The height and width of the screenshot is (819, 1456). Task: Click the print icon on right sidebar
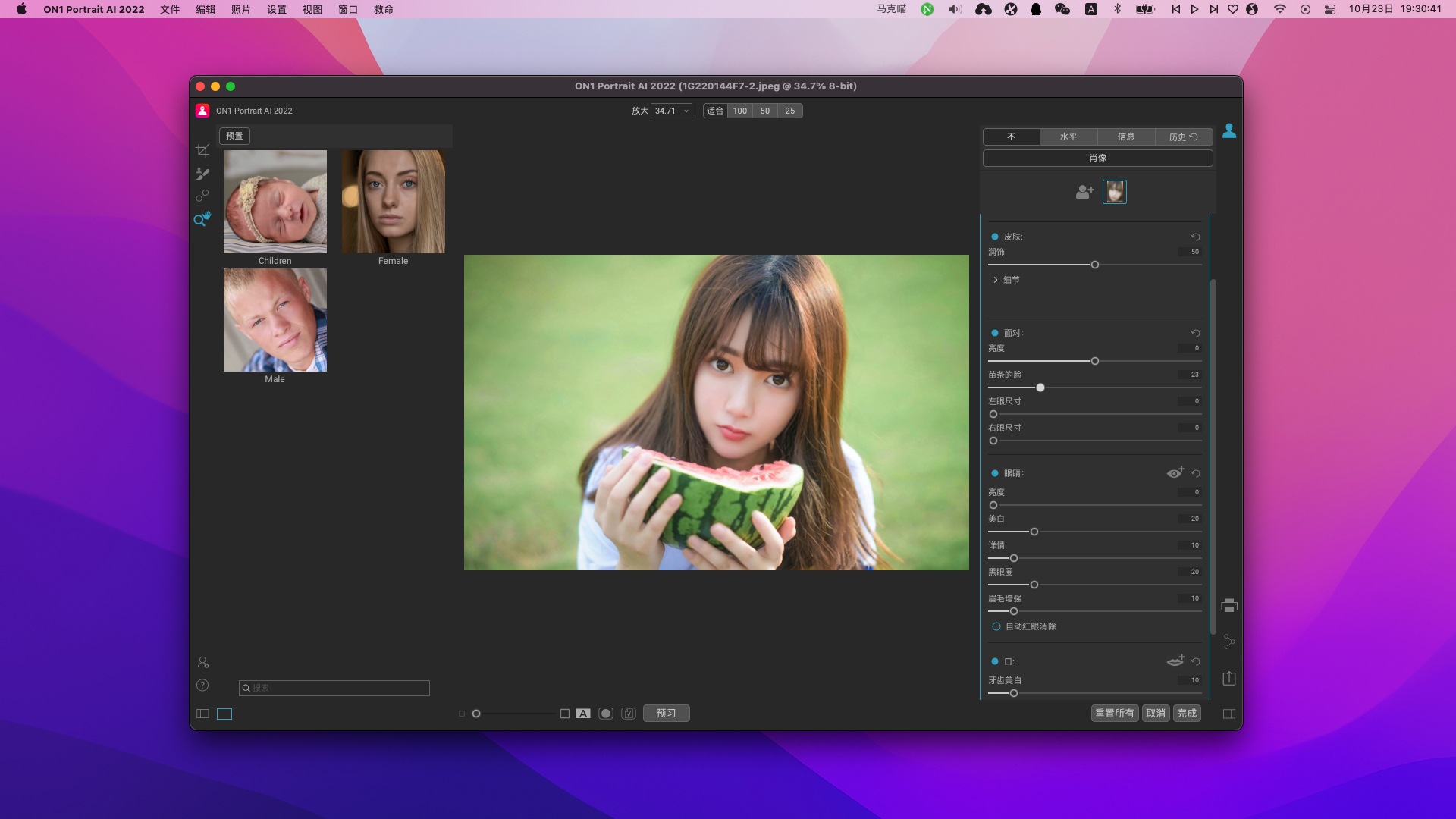1229,606
